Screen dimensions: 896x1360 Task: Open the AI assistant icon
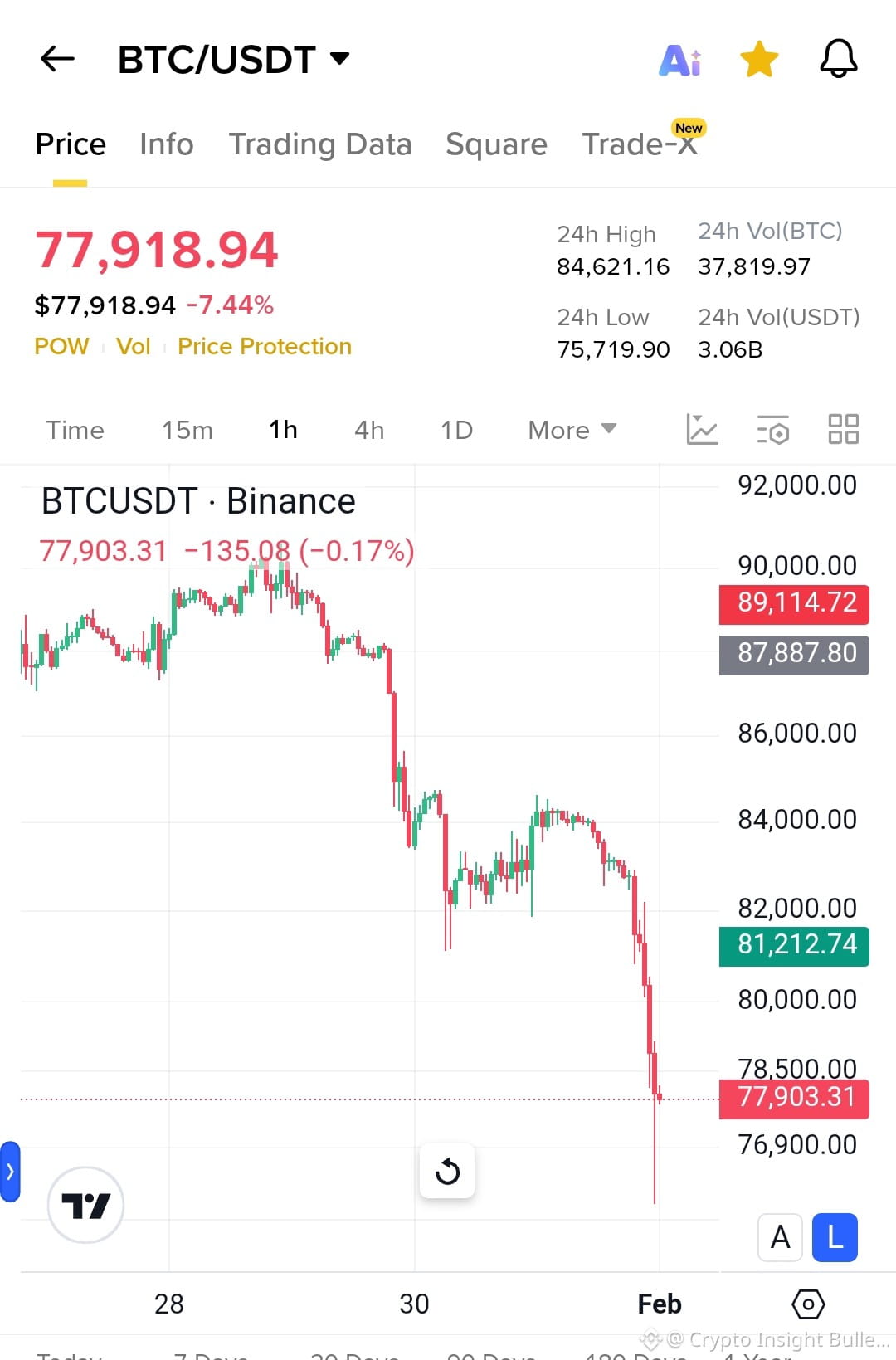pos(680,60)
